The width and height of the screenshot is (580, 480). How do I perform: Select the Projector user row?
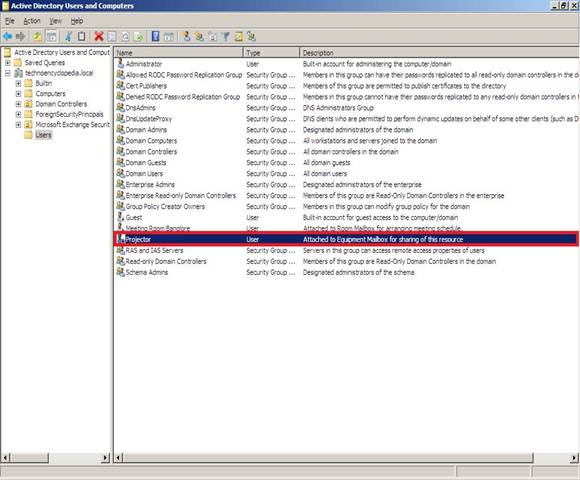pyautogui.click(x=346, y=239)
